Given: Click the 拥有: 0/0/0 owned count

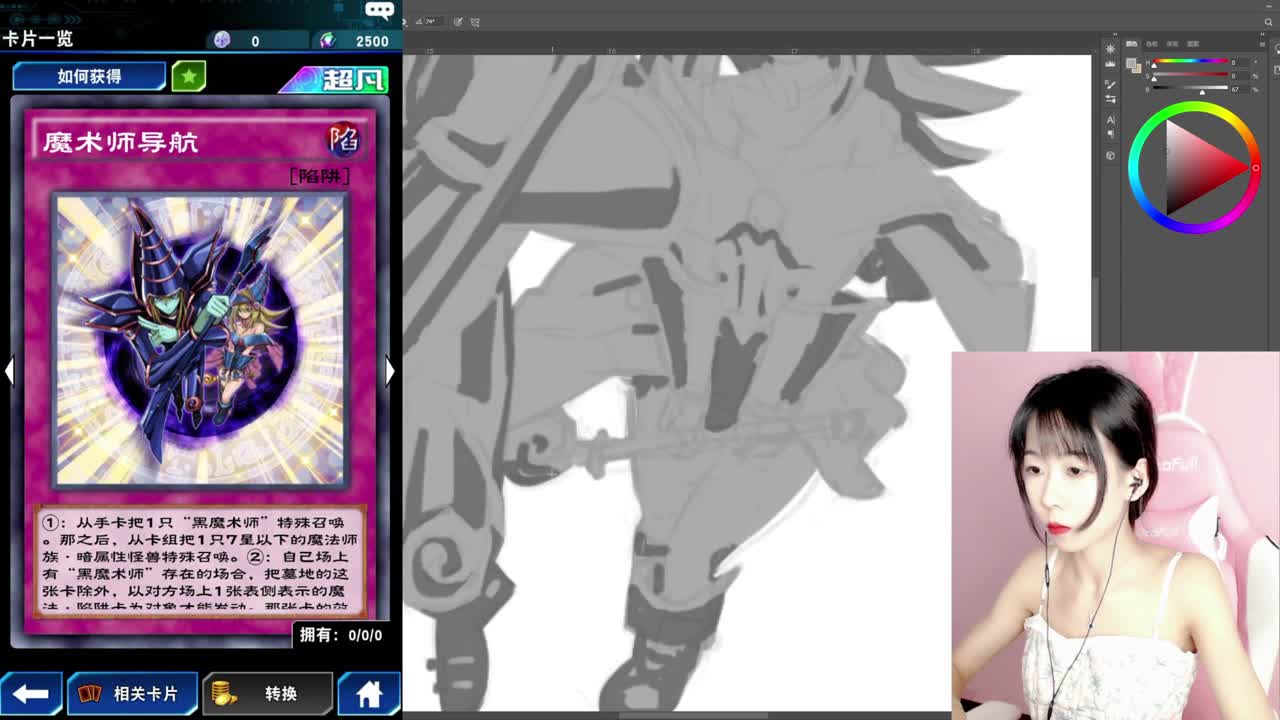Looking at the screenshot, I should (x=340, y=635).
